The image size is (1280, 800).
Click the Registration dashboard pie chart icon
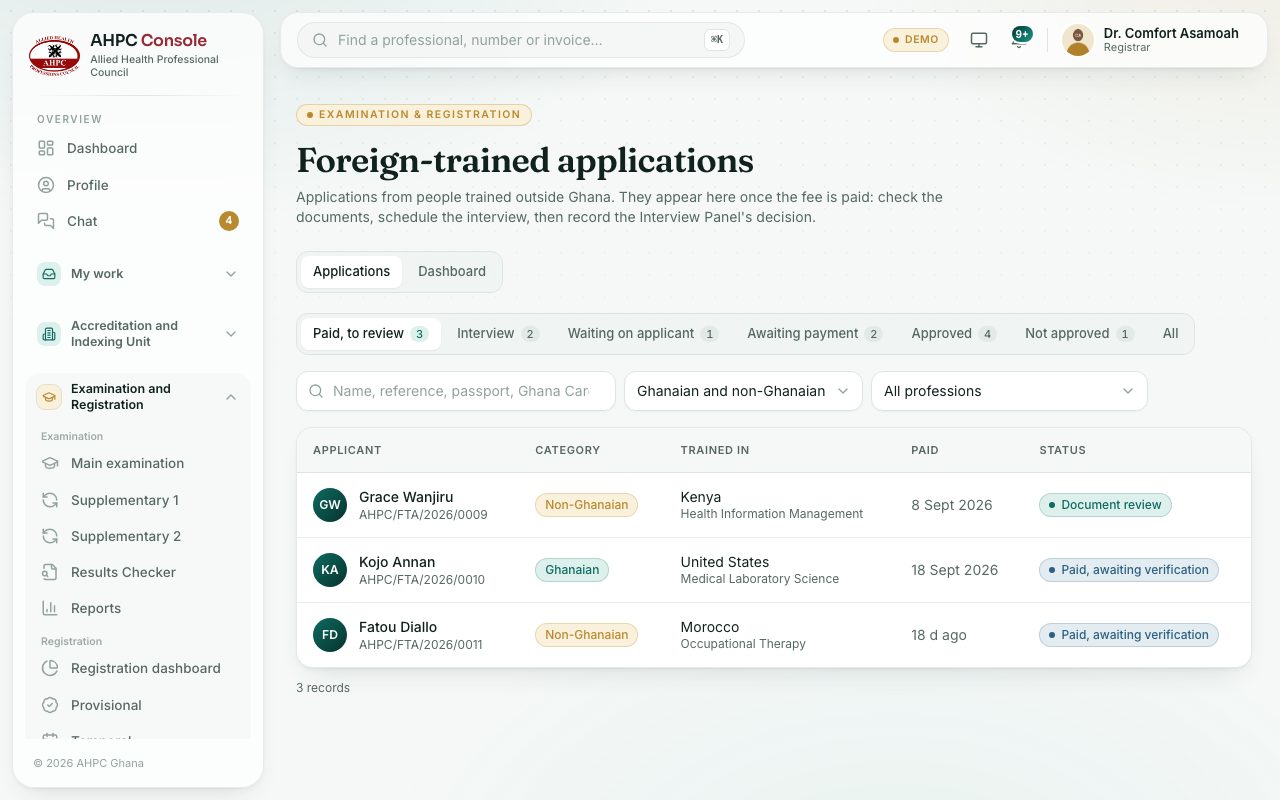pyautogui.click(x=50, y=668)
